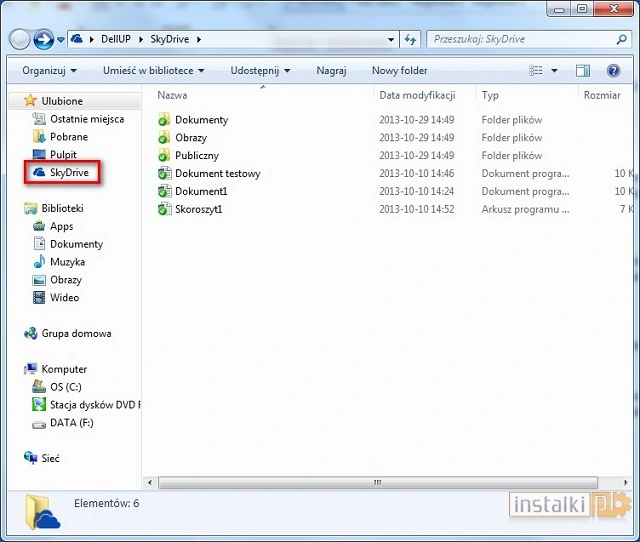Open the Organizuj menu
The width and height of the screenshot is (640, 542).
49,71
